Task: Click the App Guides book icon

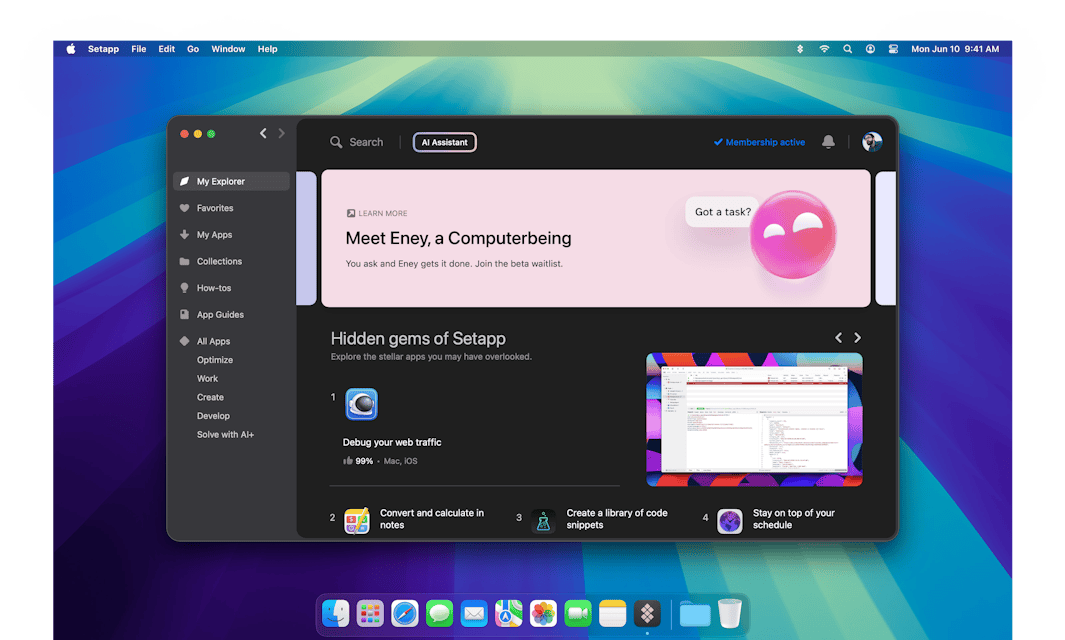Action: (x=184, y=315)
